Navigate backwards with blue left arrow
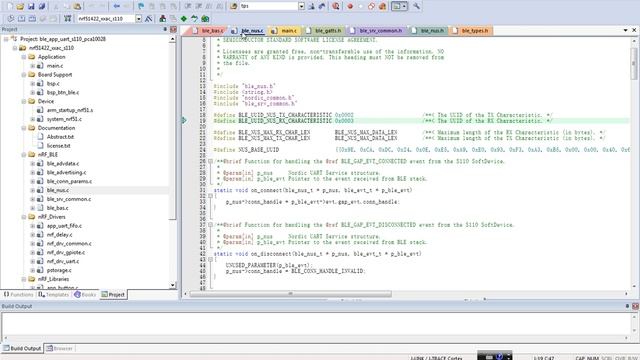 [117, 6]
